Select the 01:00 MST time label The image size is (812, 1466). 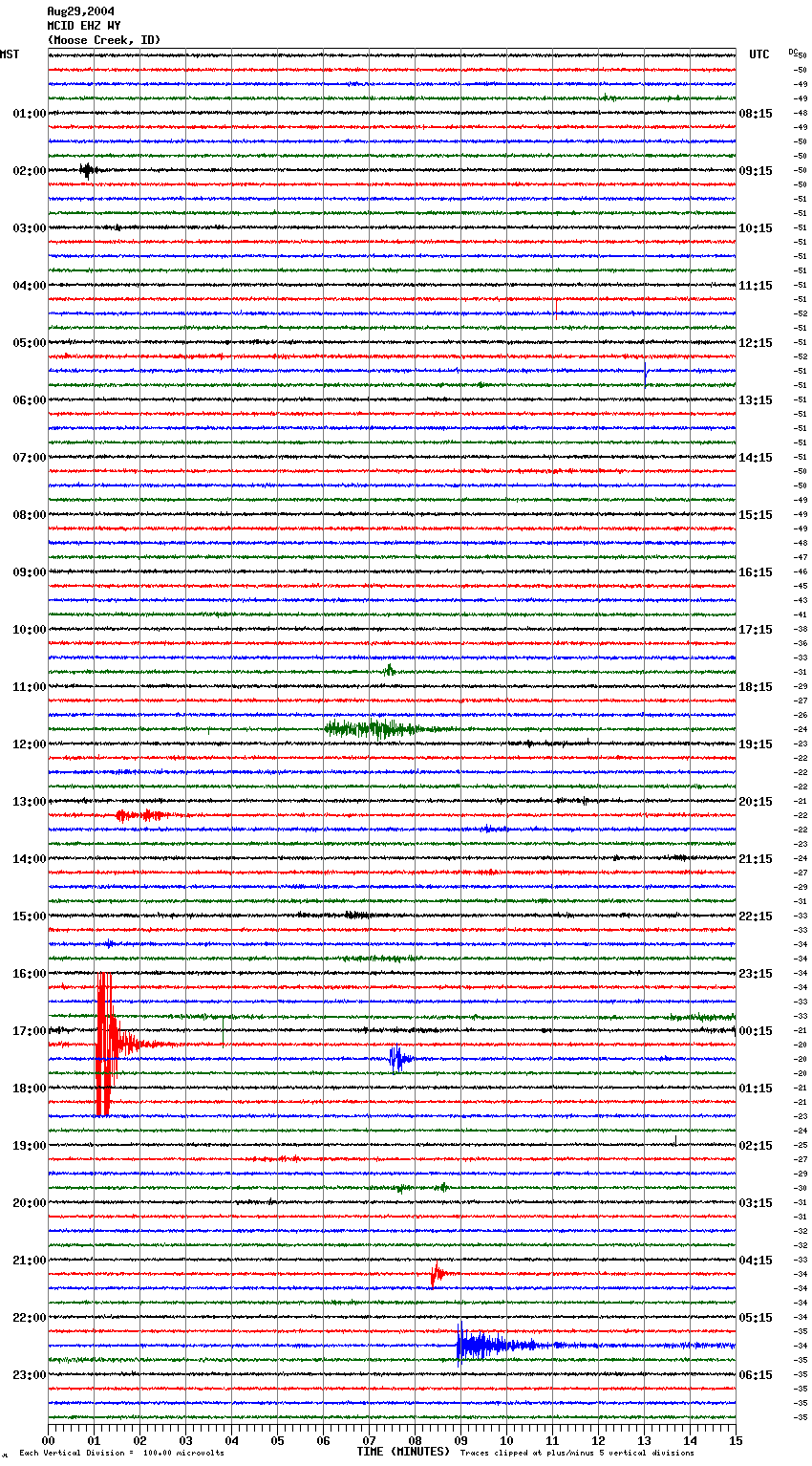(x=30, y=114)
